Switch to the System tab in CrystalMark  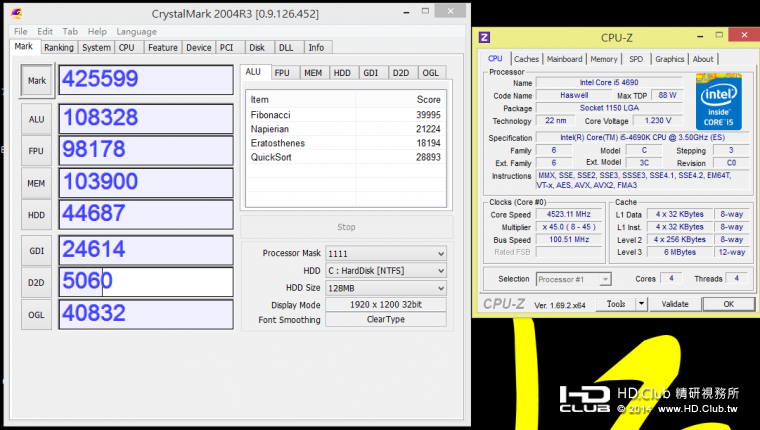96,48
